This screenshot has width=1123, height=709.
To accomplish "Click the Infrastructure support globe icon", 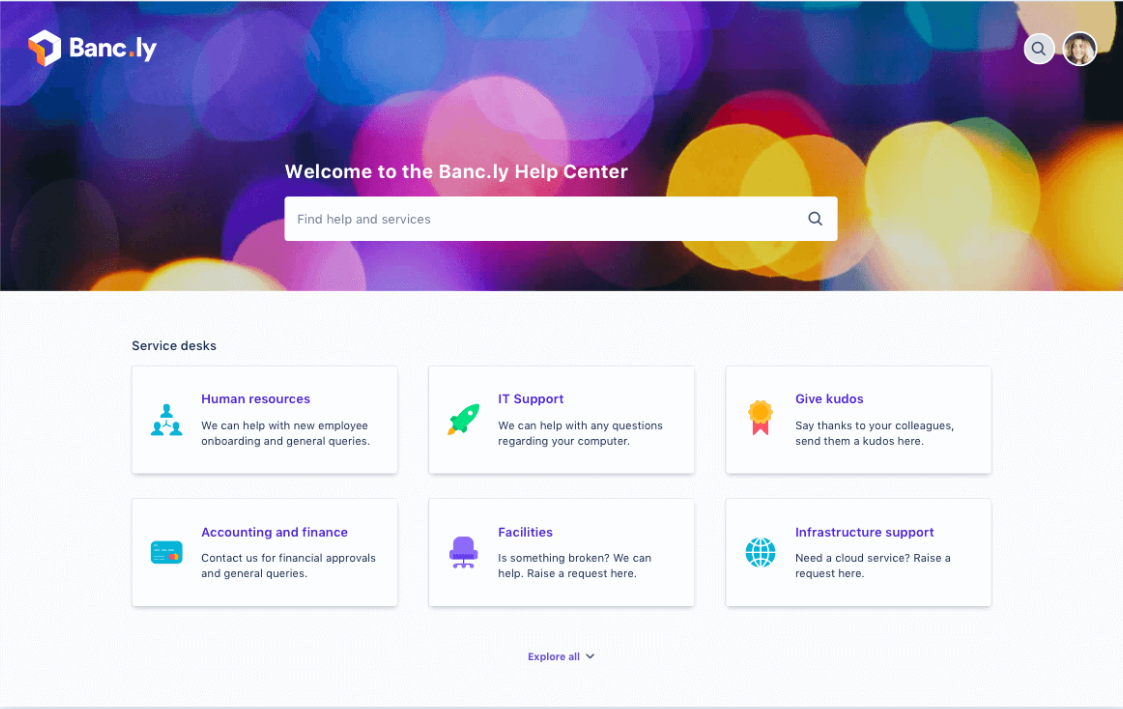I will [x=760, y=551].
